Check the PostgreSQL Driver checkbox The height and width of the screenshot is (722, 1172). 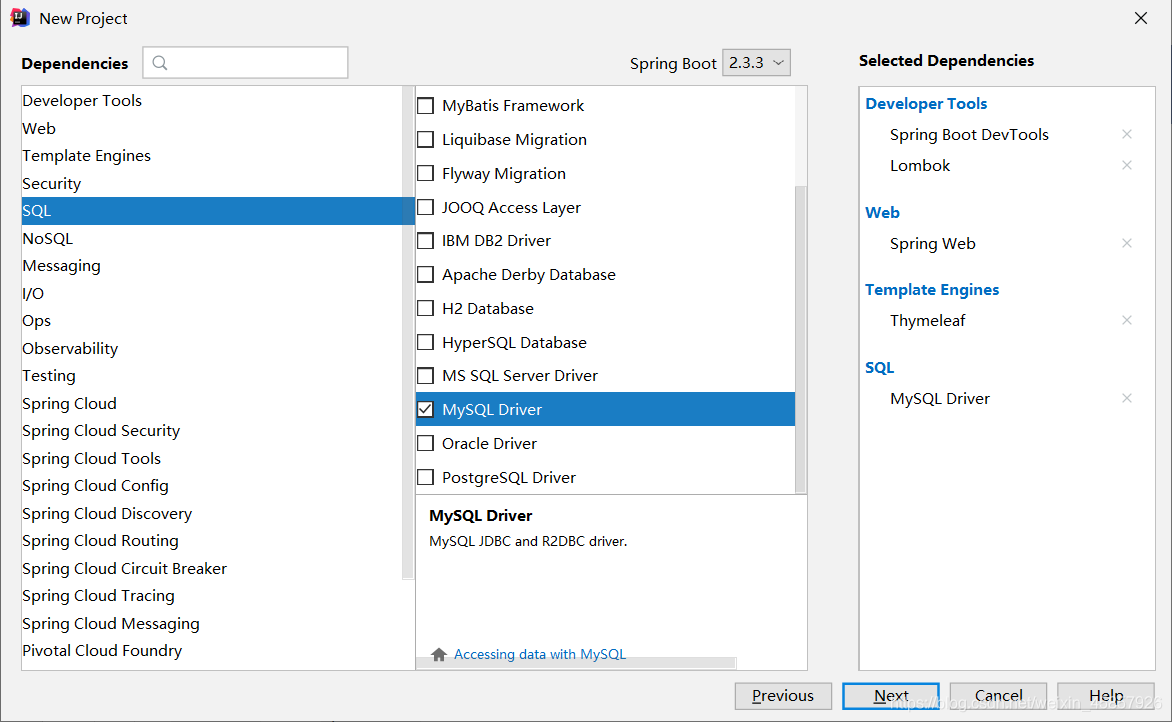[425, 477]
